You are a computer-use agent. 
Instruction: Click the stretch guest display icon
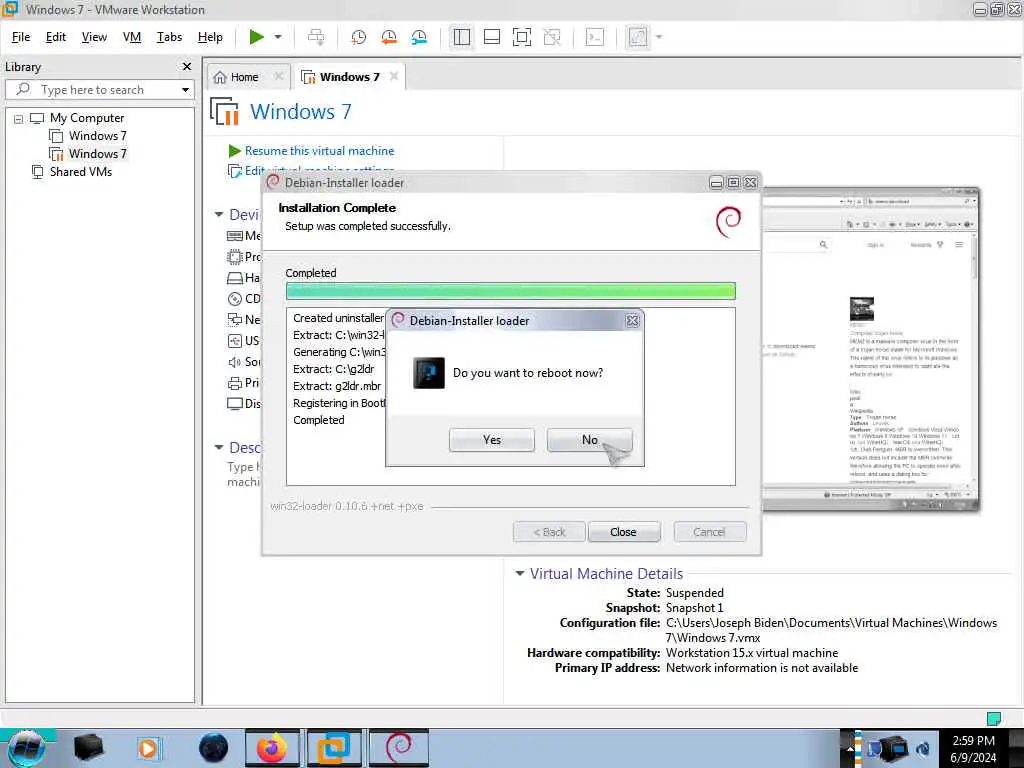click(x=637, y=37)
